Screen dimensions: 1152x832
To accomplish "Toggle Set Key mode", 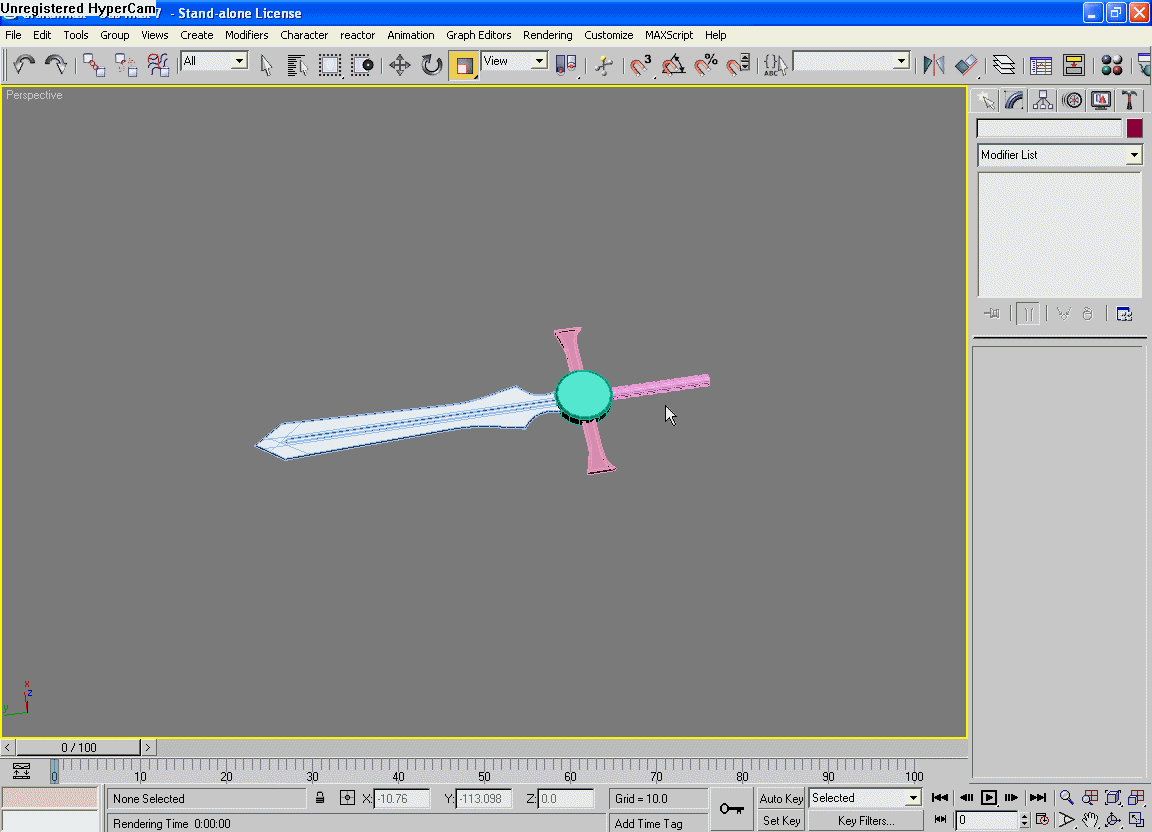I will tap(781, 821).
